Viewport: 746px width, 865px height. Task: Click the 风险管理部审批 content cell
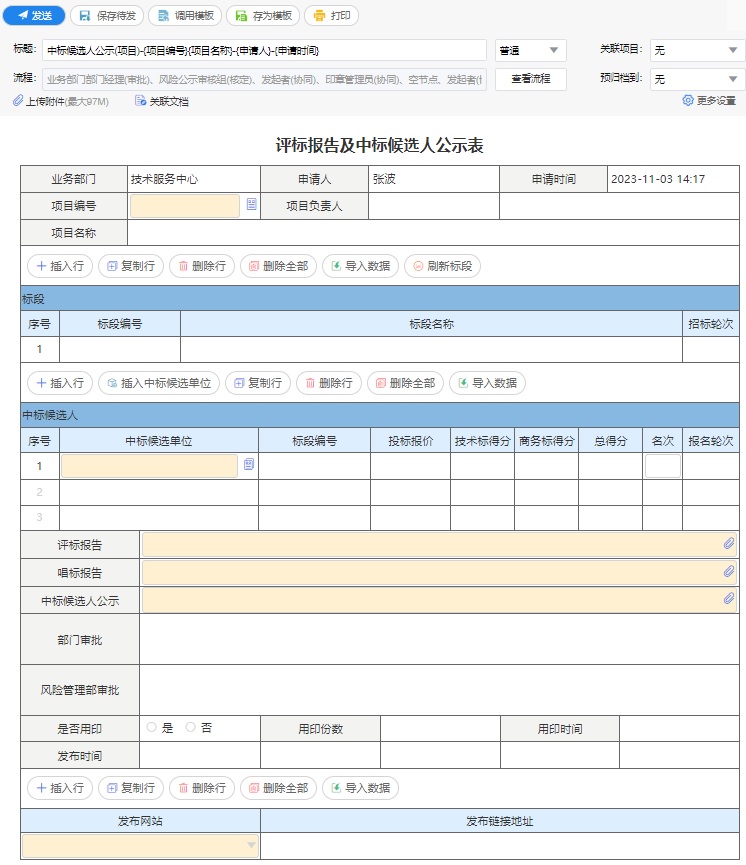click(439, 690)
